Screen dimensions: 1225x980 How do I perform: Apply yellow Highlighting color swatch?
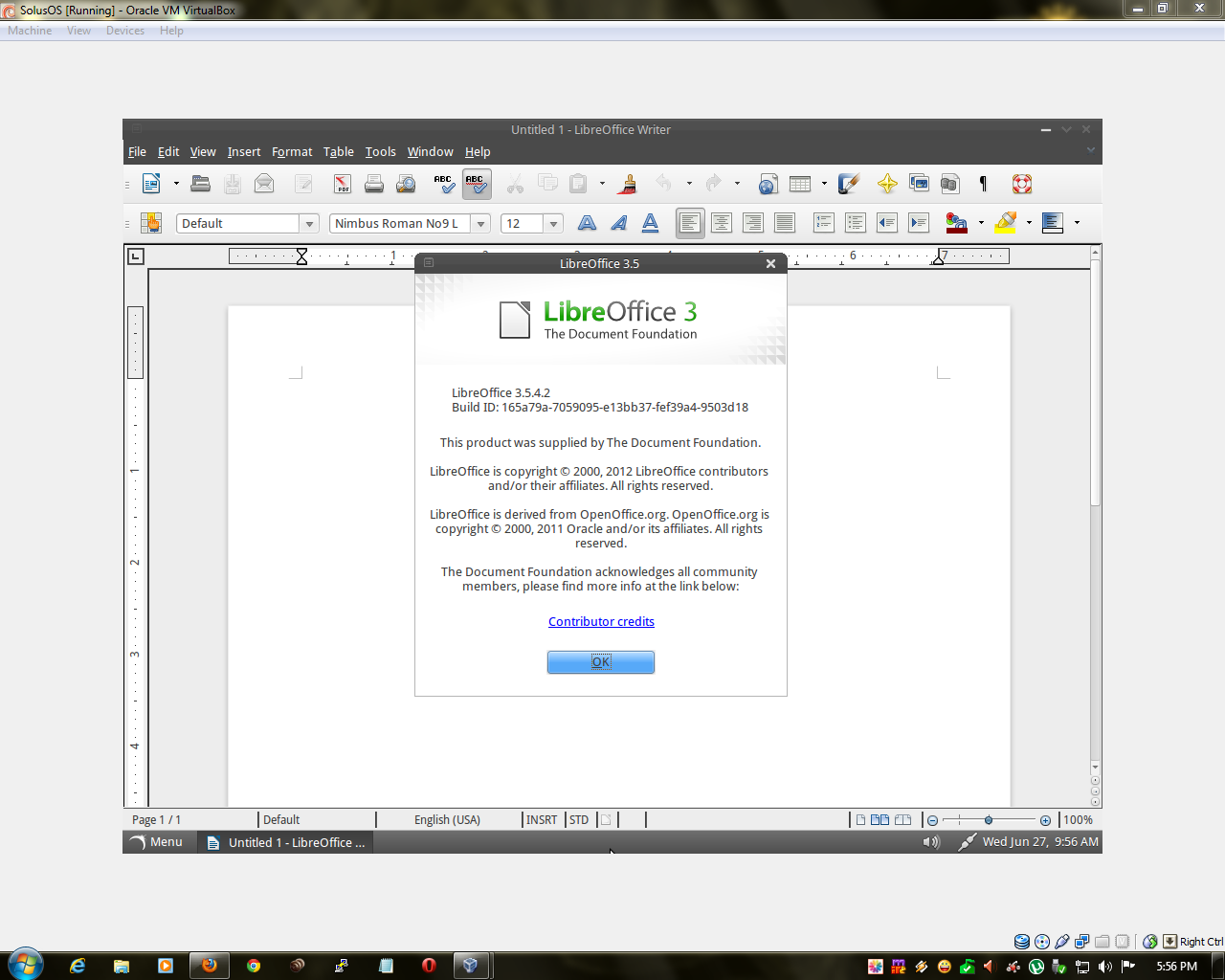pyautogui.click(x=1005, y=223)
